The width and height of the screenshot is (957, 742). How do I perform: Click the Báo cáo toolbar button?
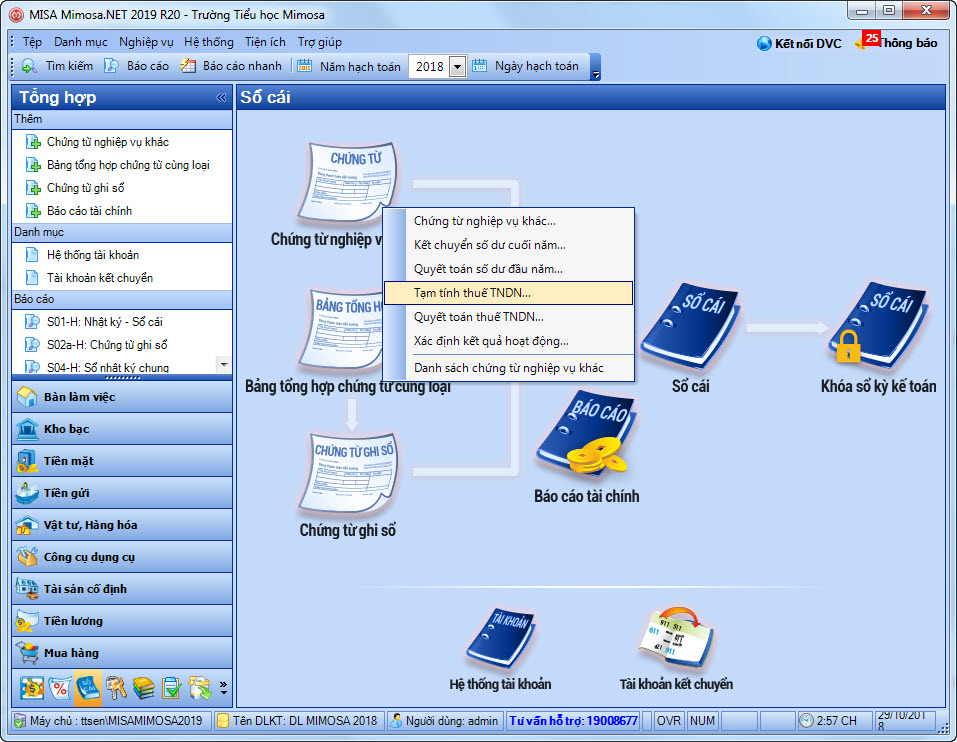(137, 66)
